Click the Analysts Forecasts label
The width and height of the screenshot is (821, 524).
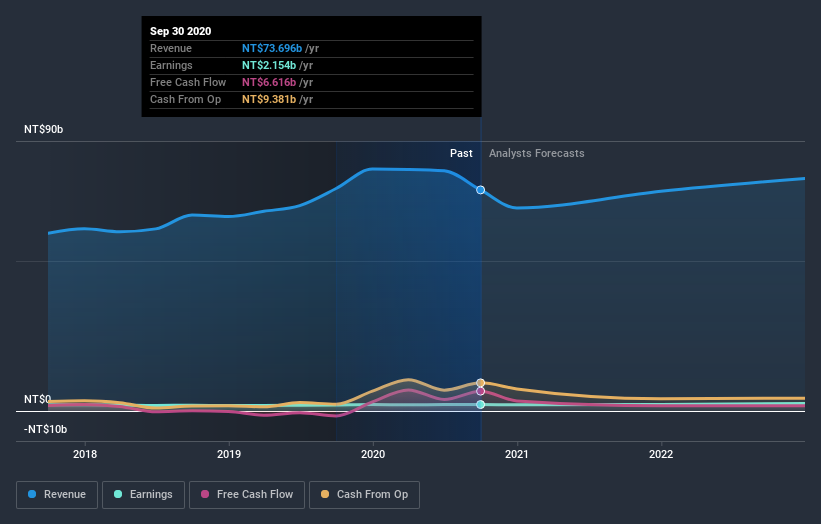(x=537, y=153)
